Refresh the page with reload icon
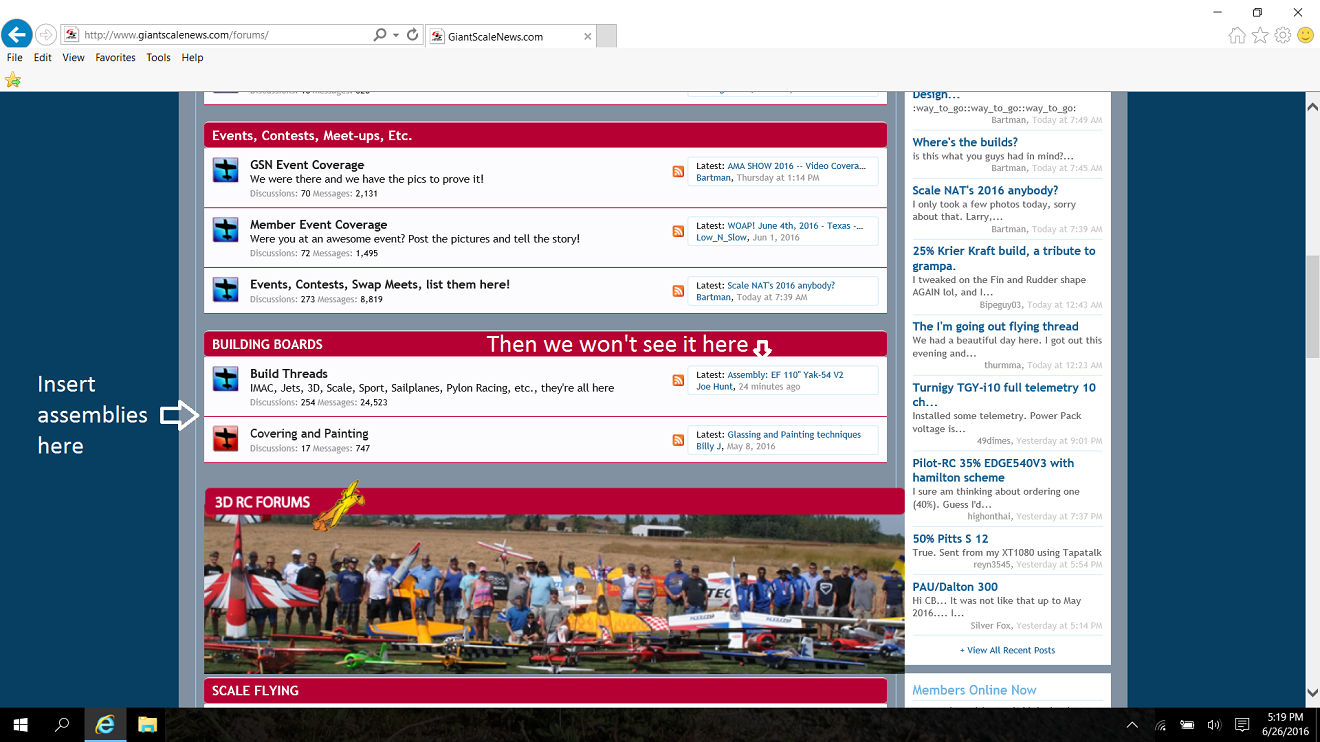Image resolution: width=1320 pixels, height=742 pixels. pos(412,35)
